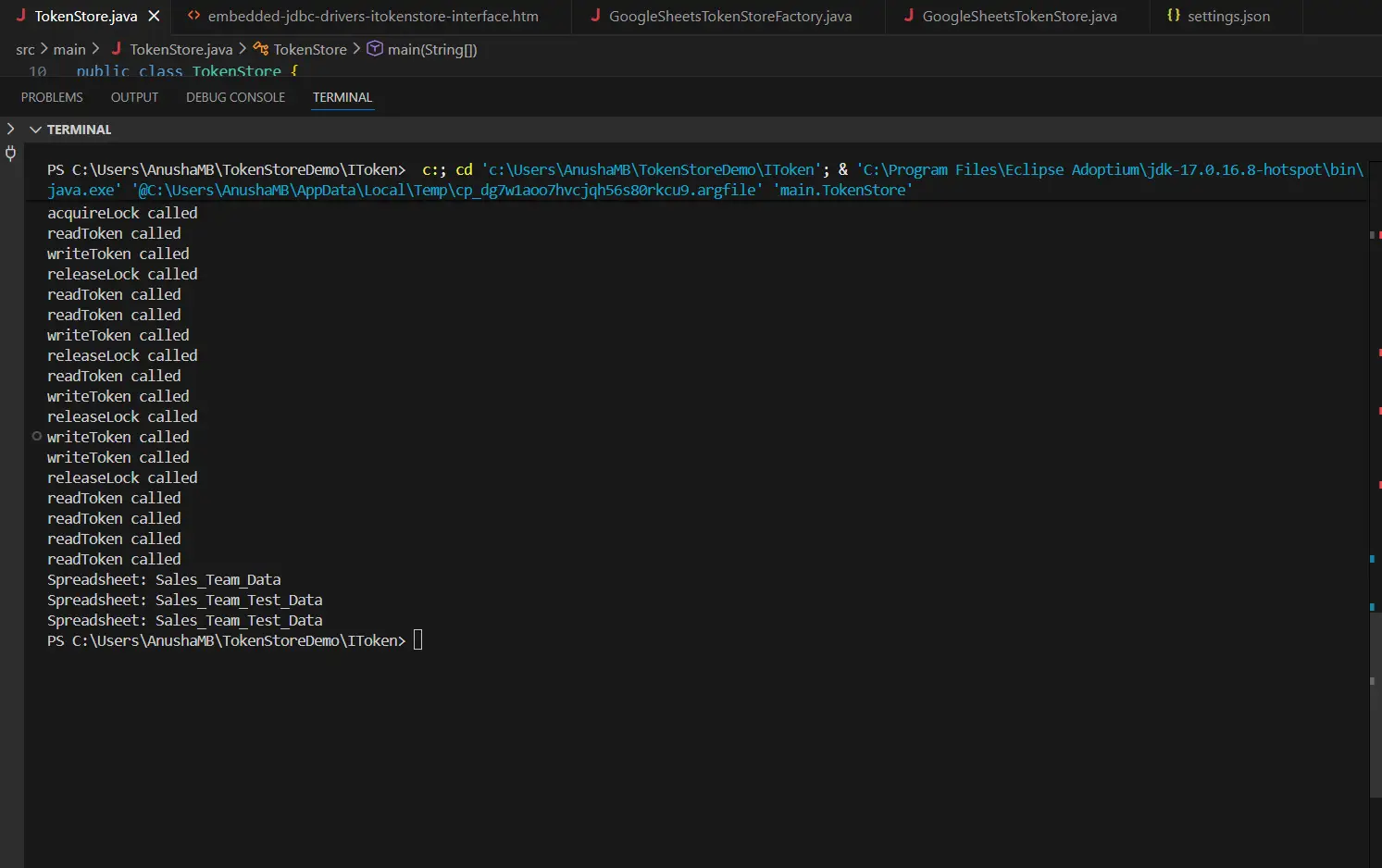Click the command decoration circle beside writeToken

[37, 436]
